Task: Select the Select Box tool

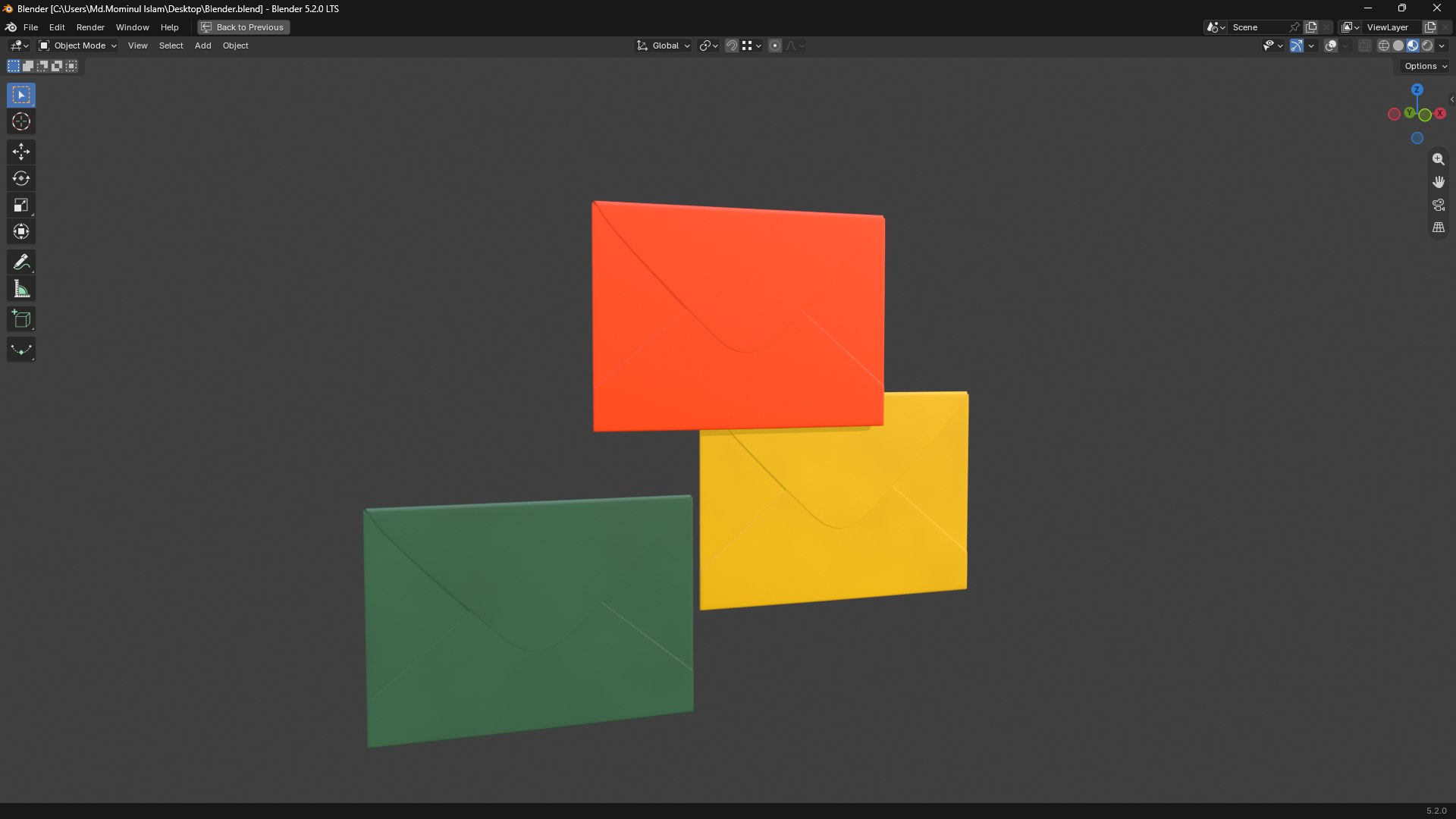Action: click(x=21, y=96)
